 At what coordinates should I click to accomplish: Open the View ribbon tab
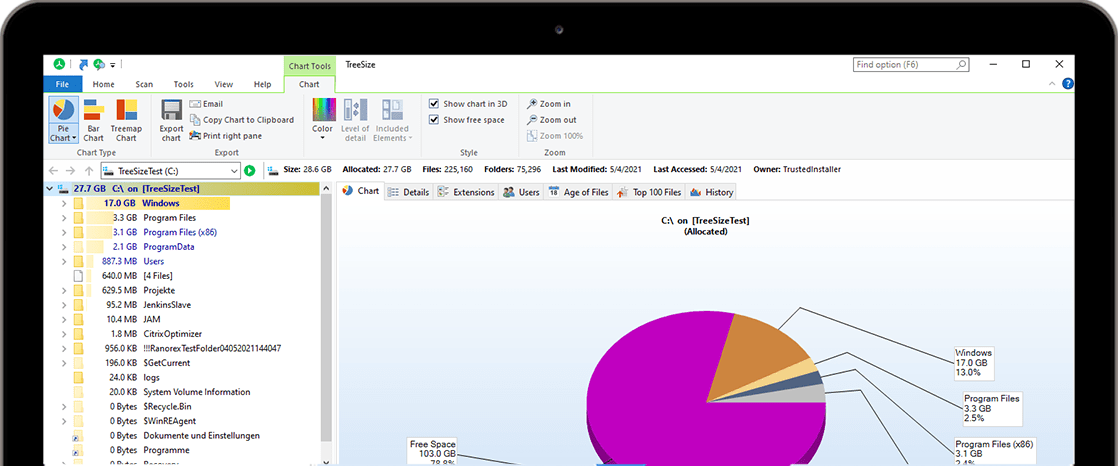click(224, 84)
